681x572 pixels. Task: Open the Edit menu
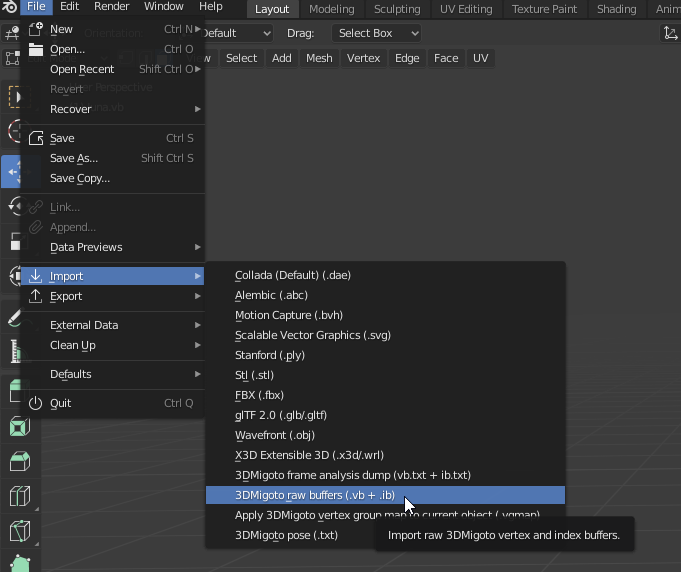click(69, 7)
